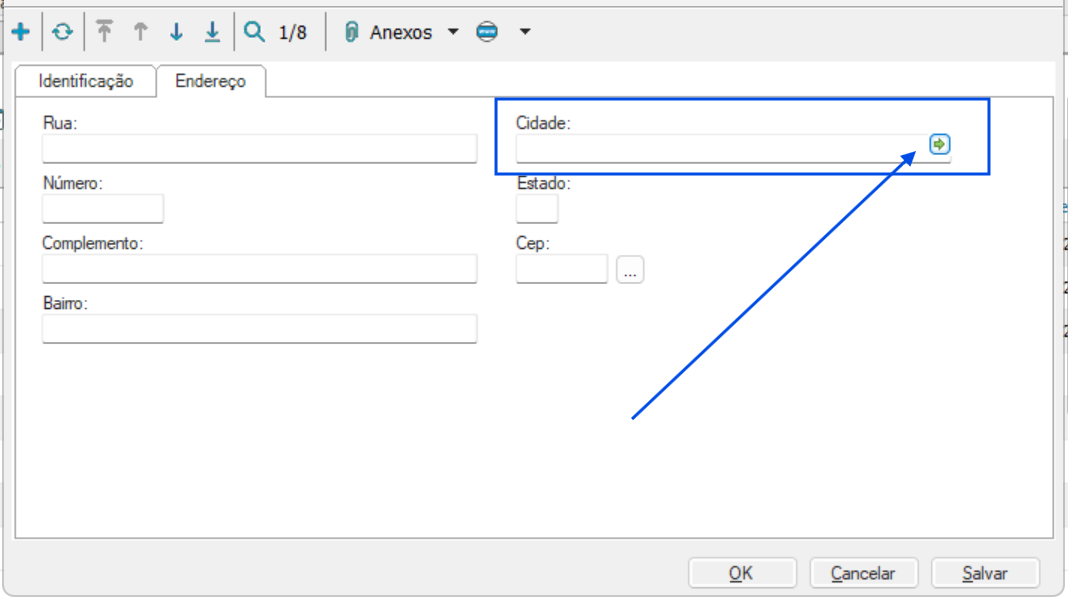Click the refresh record icon
Screen dimensions: 1068x600
63,32
